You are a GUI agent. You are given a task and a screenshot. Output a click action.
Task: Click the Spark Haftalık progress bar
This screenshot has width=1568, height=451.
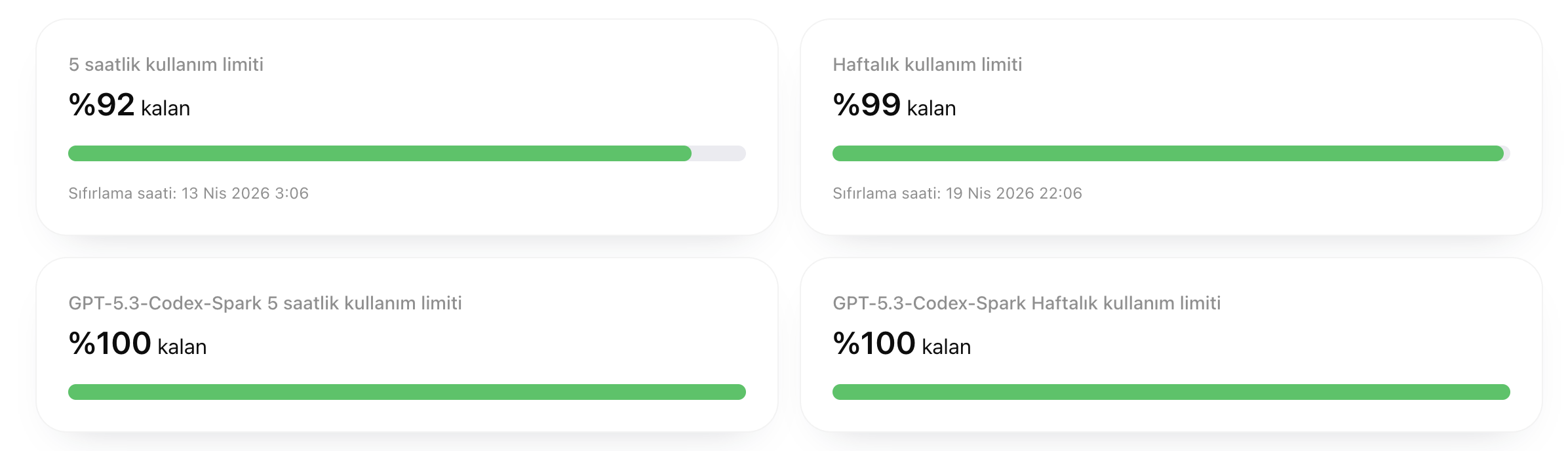[1171, 392]
